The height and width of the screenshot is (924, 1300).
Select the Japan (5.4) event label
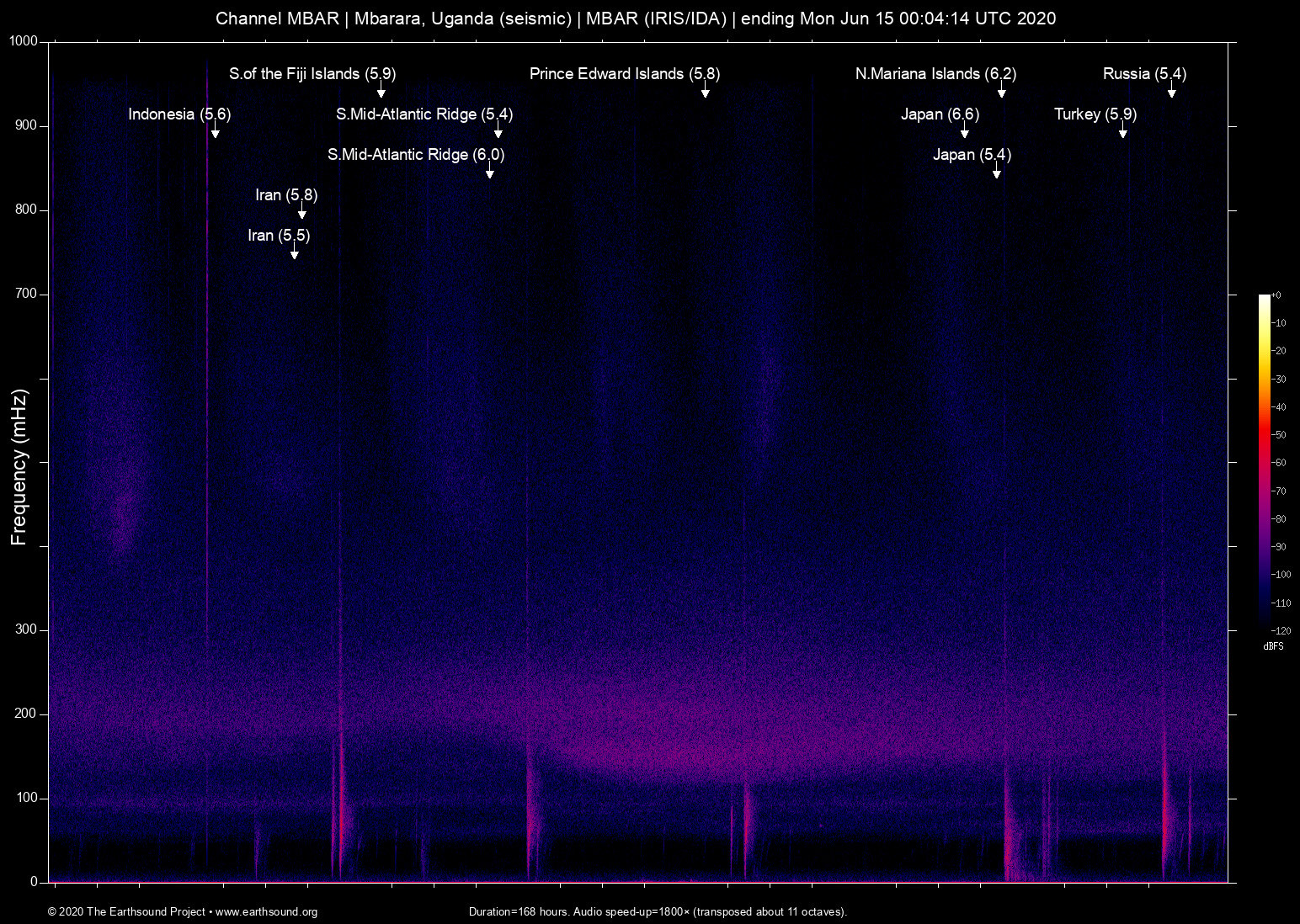click(972, 155)
